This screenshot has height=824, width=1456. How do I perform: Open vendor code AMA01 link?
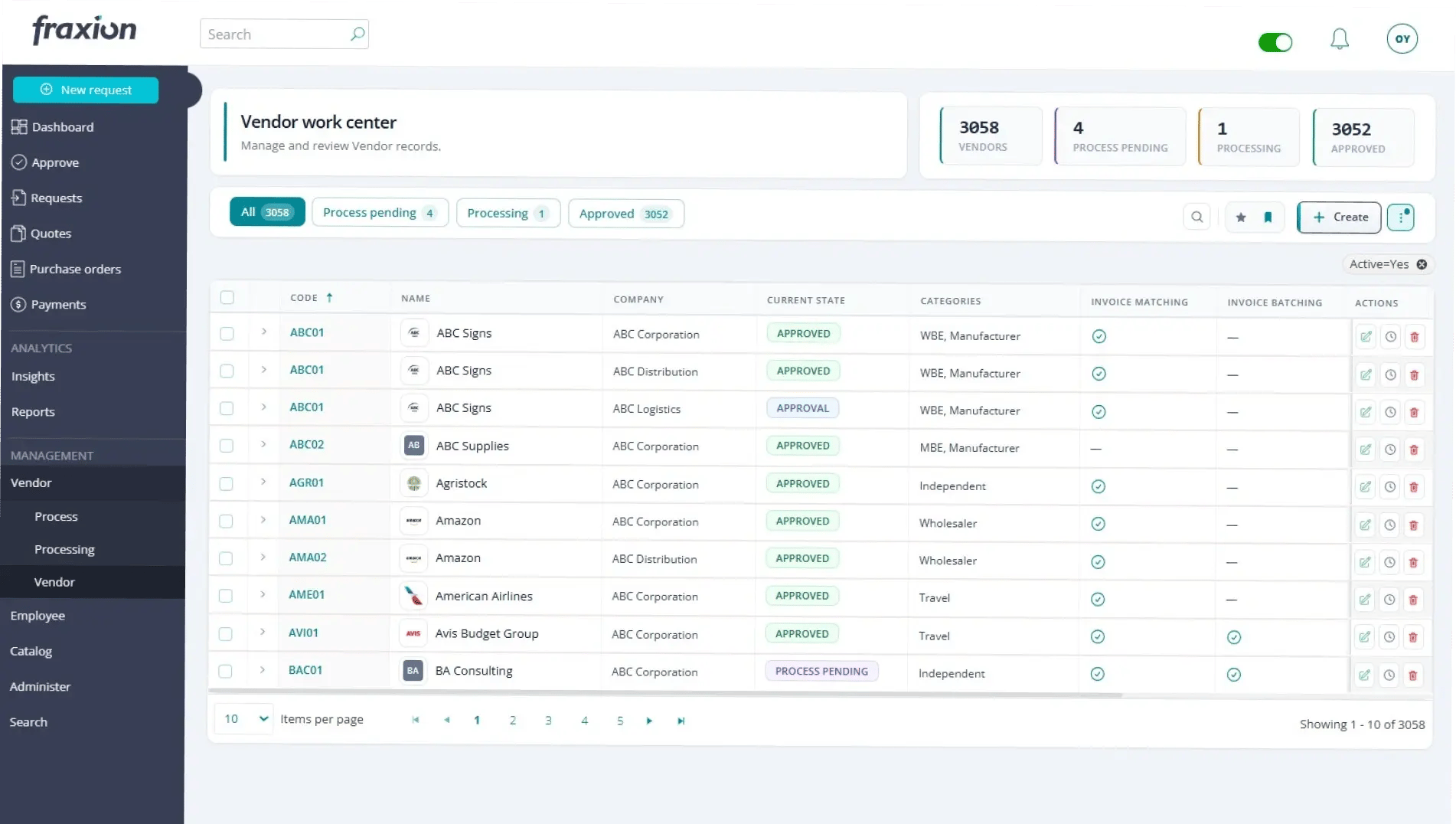308,520
